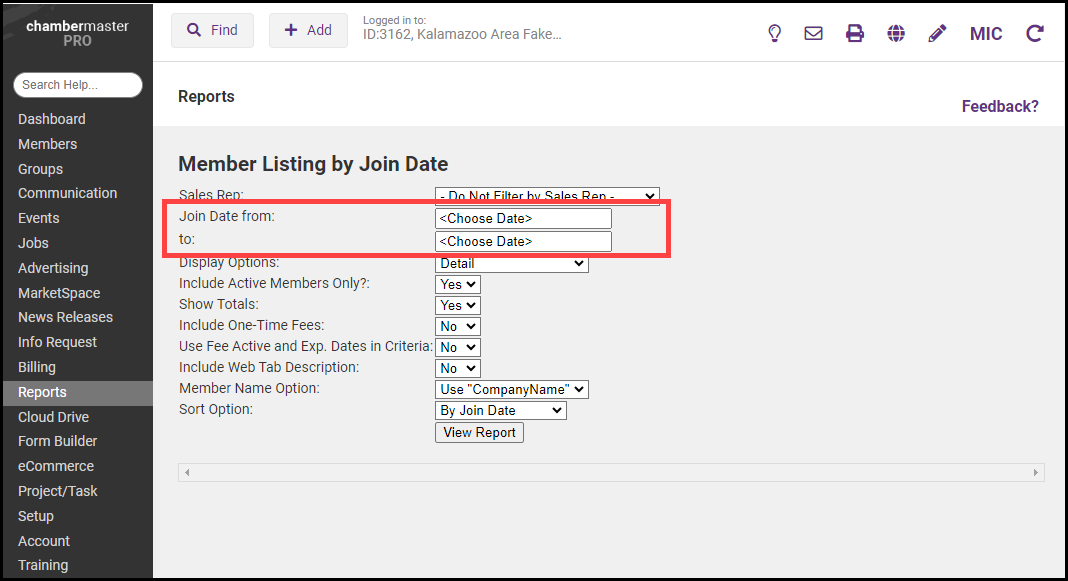Screen dimensions: 1068x581
Task: Change Include Active Members Only selector
Action: pyautogui.click(x=457, y=284)
